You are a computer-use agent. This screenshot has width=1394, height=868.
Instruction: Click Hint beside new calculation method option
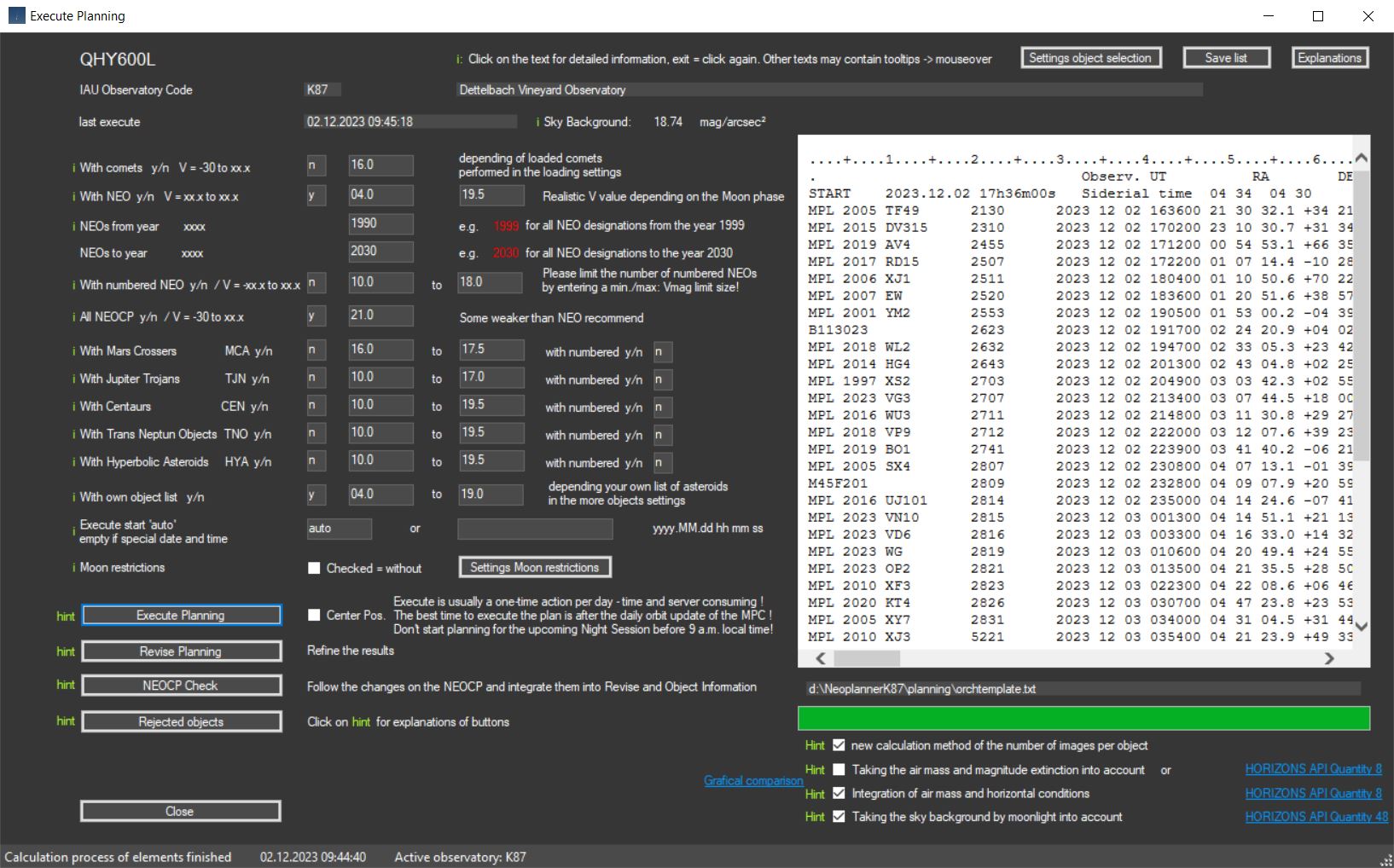[815, 745]
